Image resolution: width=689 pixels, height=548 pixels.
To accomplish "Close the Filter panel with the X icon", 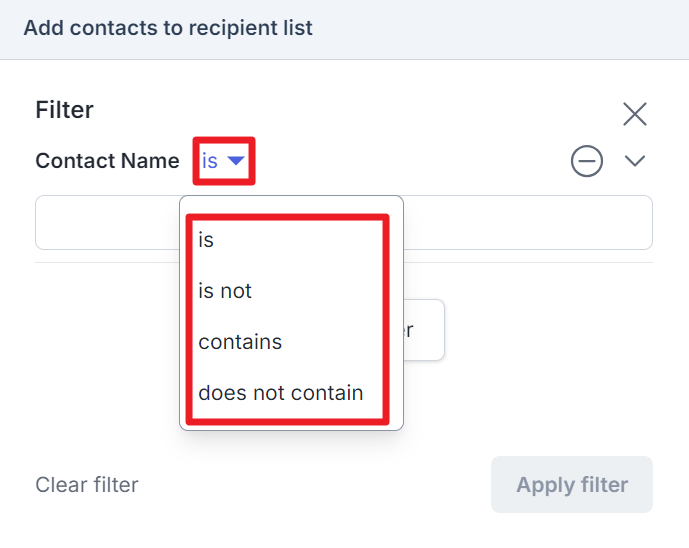I will point(635,114).
